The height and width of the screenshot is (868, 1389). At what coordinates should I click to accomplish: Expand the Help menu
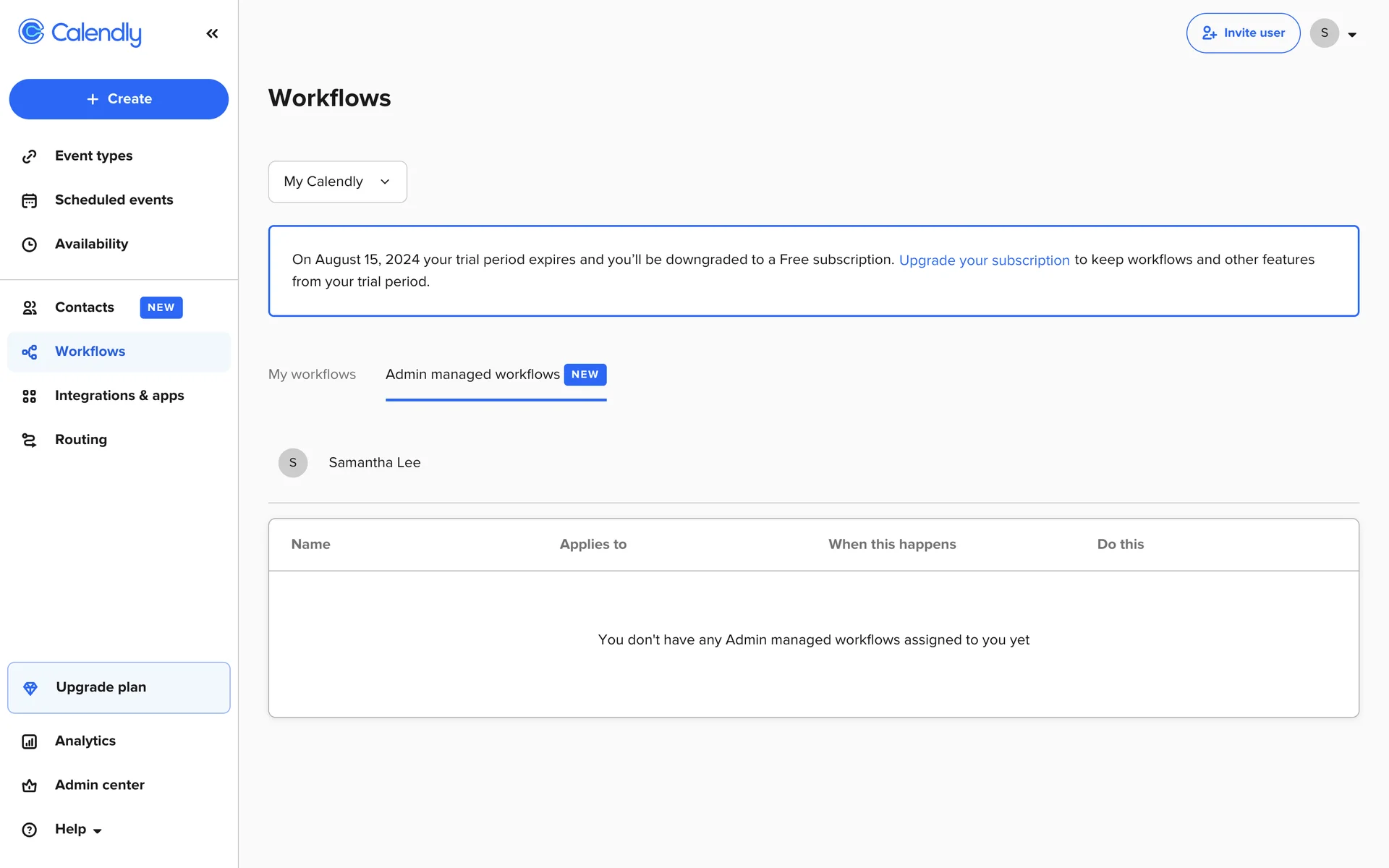(x=78, y=830)
